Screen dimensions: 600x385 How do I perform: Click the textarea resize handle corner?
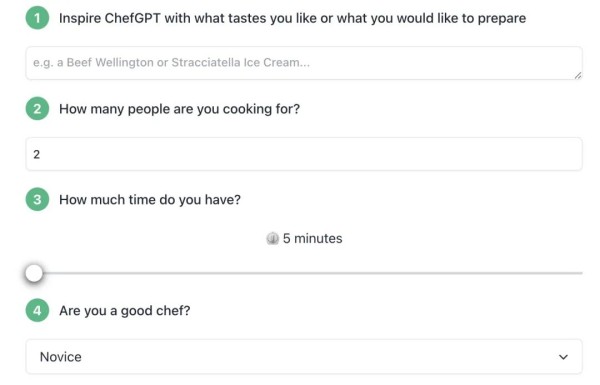578,75
